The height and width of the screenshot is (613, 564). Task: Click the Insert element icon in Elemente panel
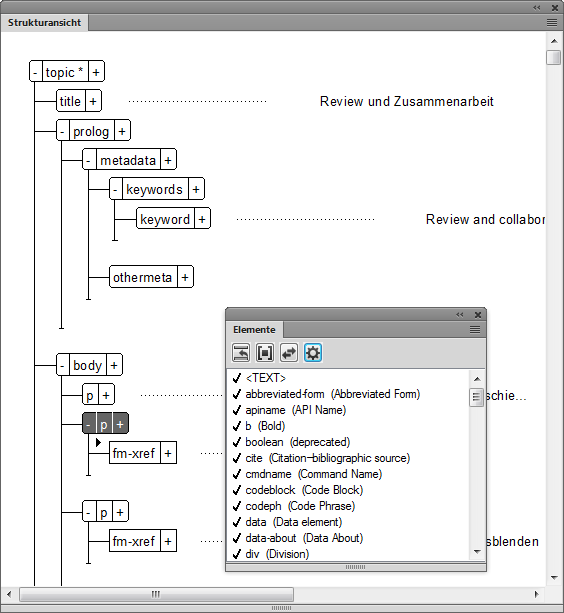click(241, 353)
